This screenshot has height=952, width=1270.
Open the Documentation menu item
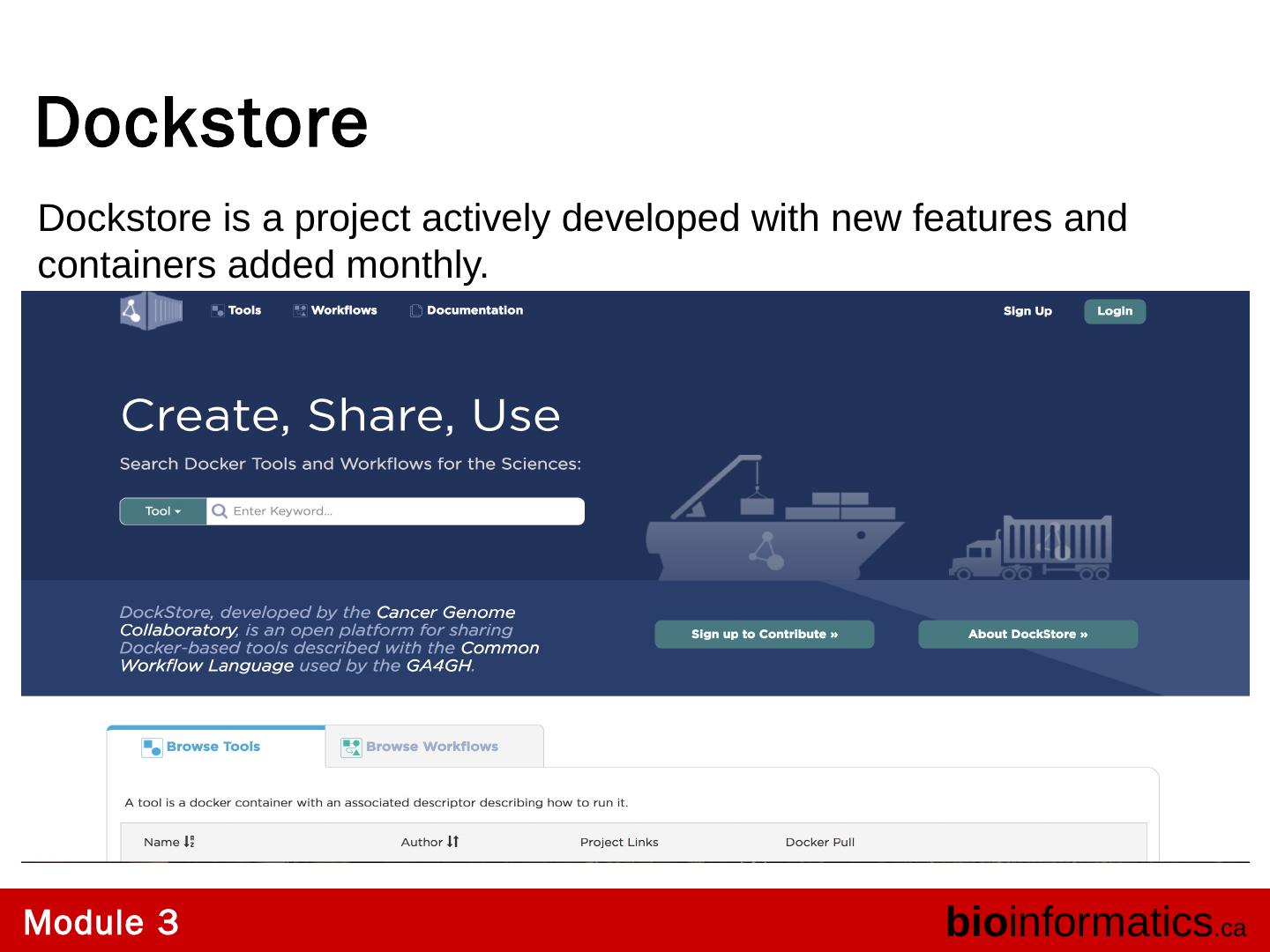pos(474,311)
